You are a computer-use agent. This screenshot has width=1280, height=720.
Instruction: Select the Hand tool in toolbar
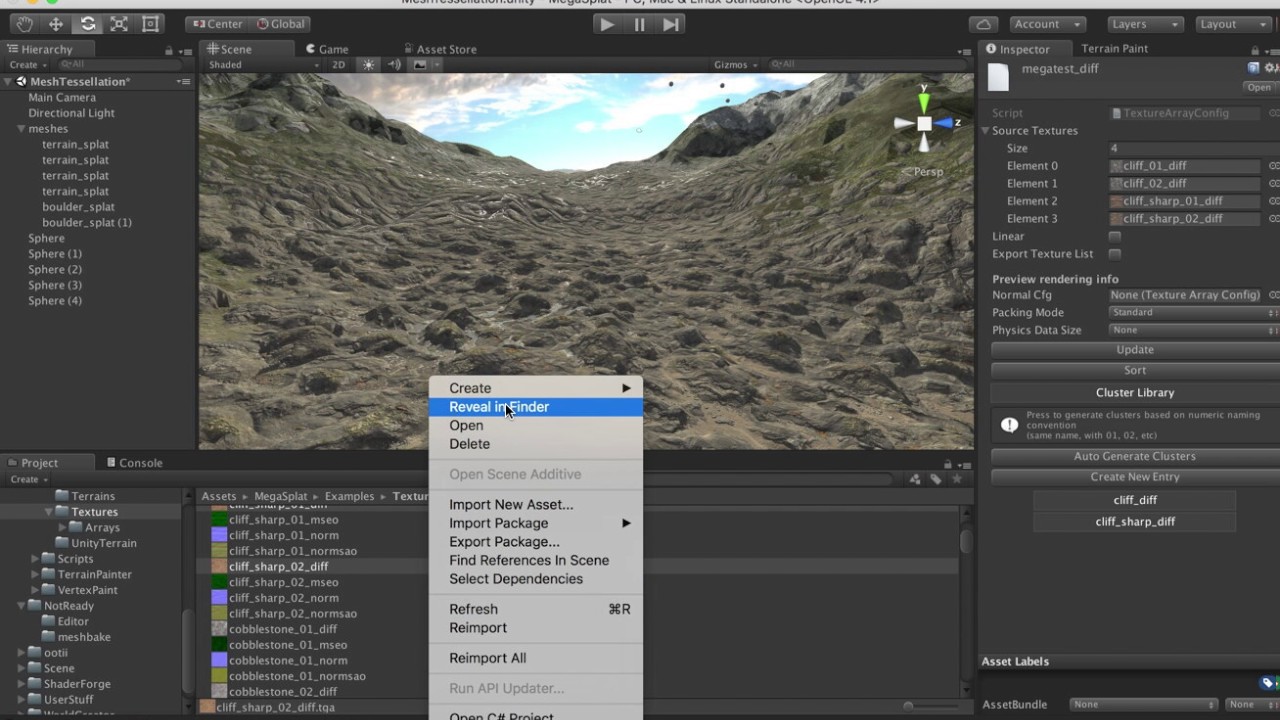coord(25,24)
